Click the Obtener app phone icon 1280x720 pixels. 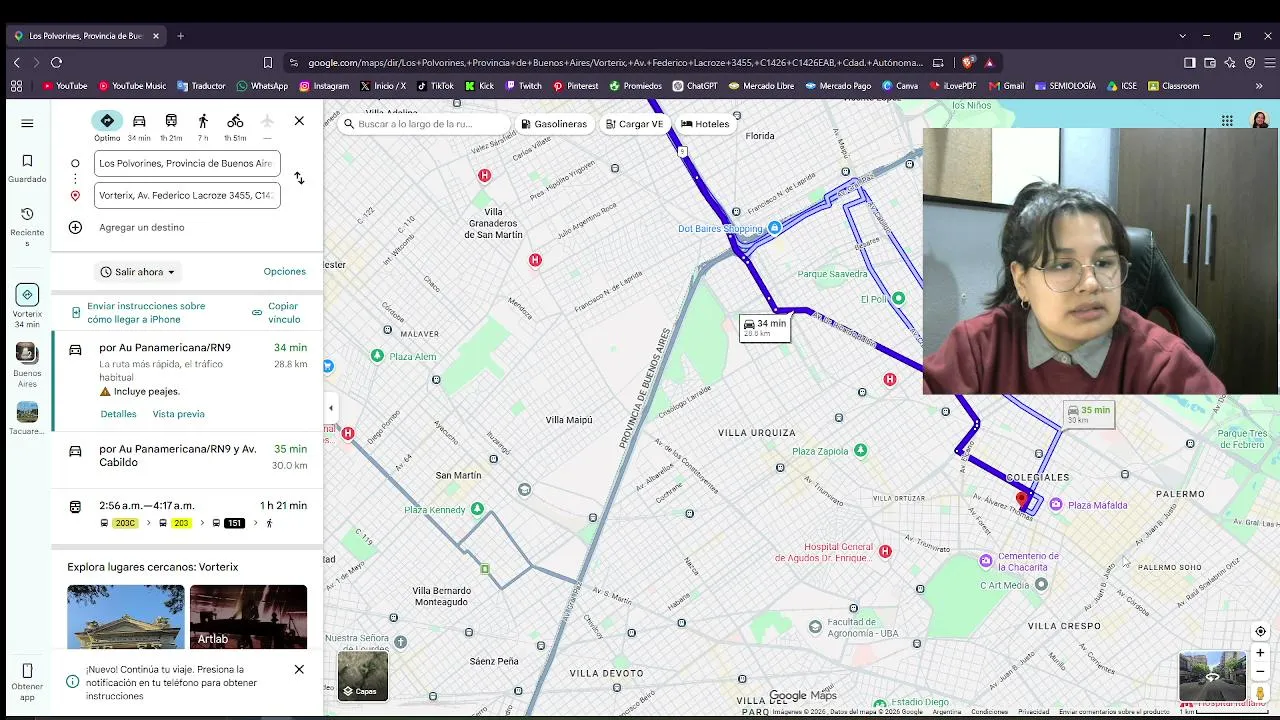point(27,671)
